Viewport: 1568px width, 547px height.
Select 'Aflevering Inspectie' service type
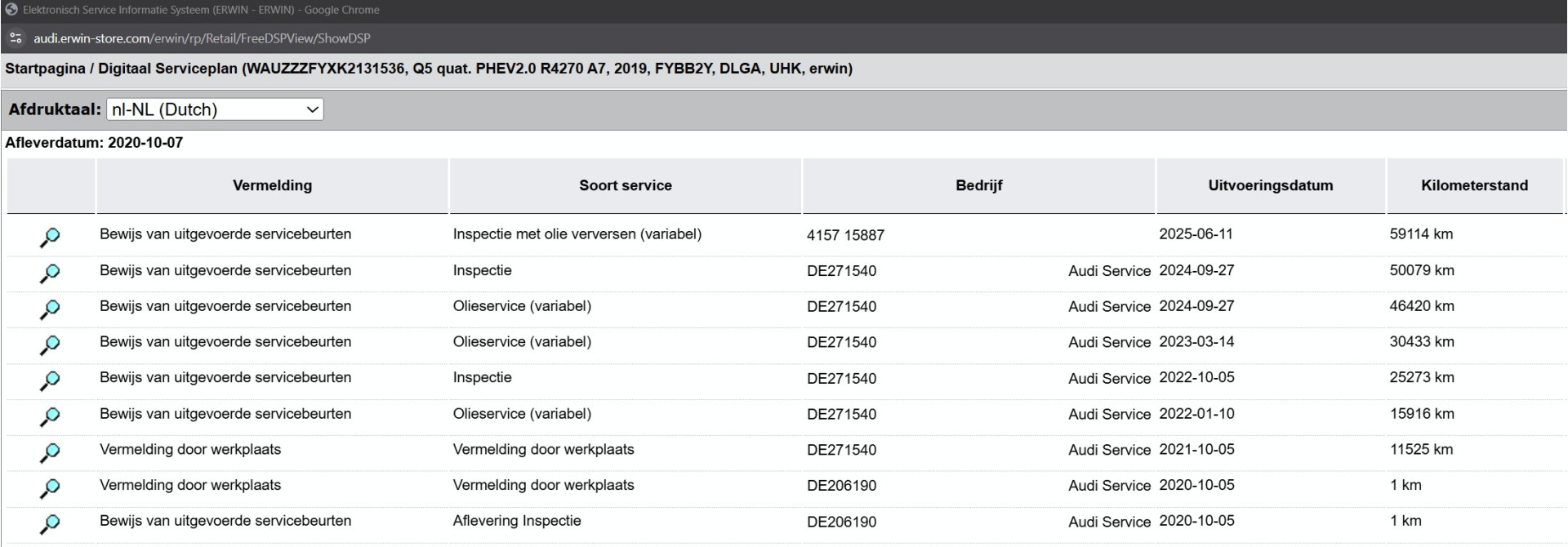point(517,521)
